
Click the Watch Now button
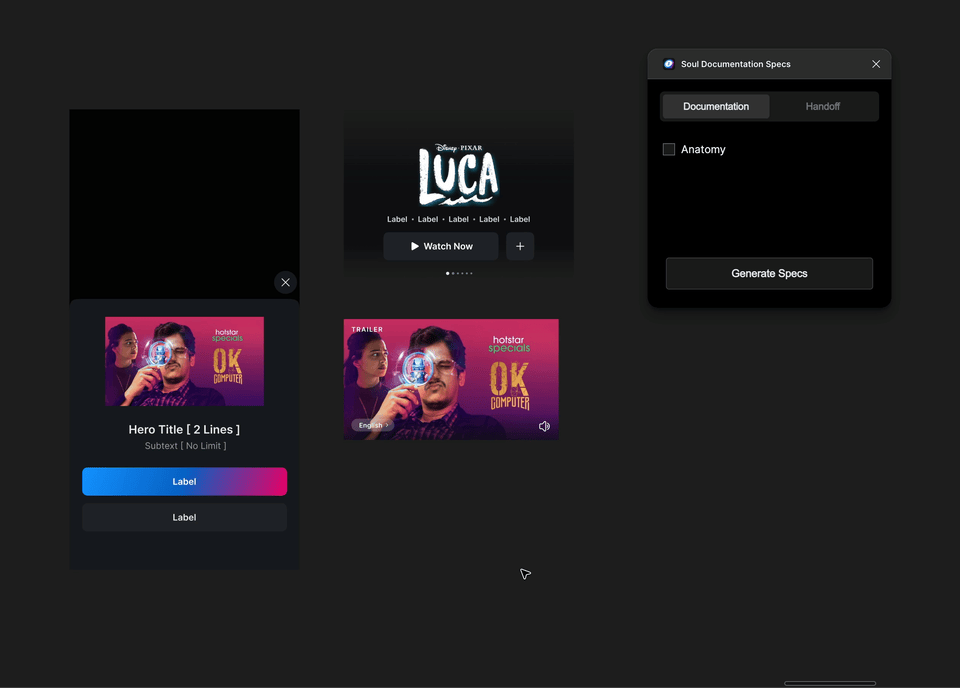(x=441, y=246)
